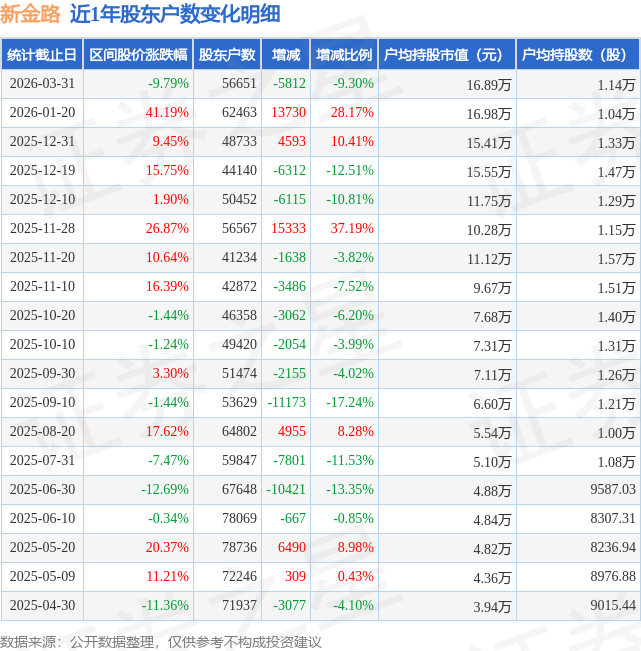Select the 2025-04-30 date row
The width and height of the screenshot is (641, 651).
pos(320,606)
